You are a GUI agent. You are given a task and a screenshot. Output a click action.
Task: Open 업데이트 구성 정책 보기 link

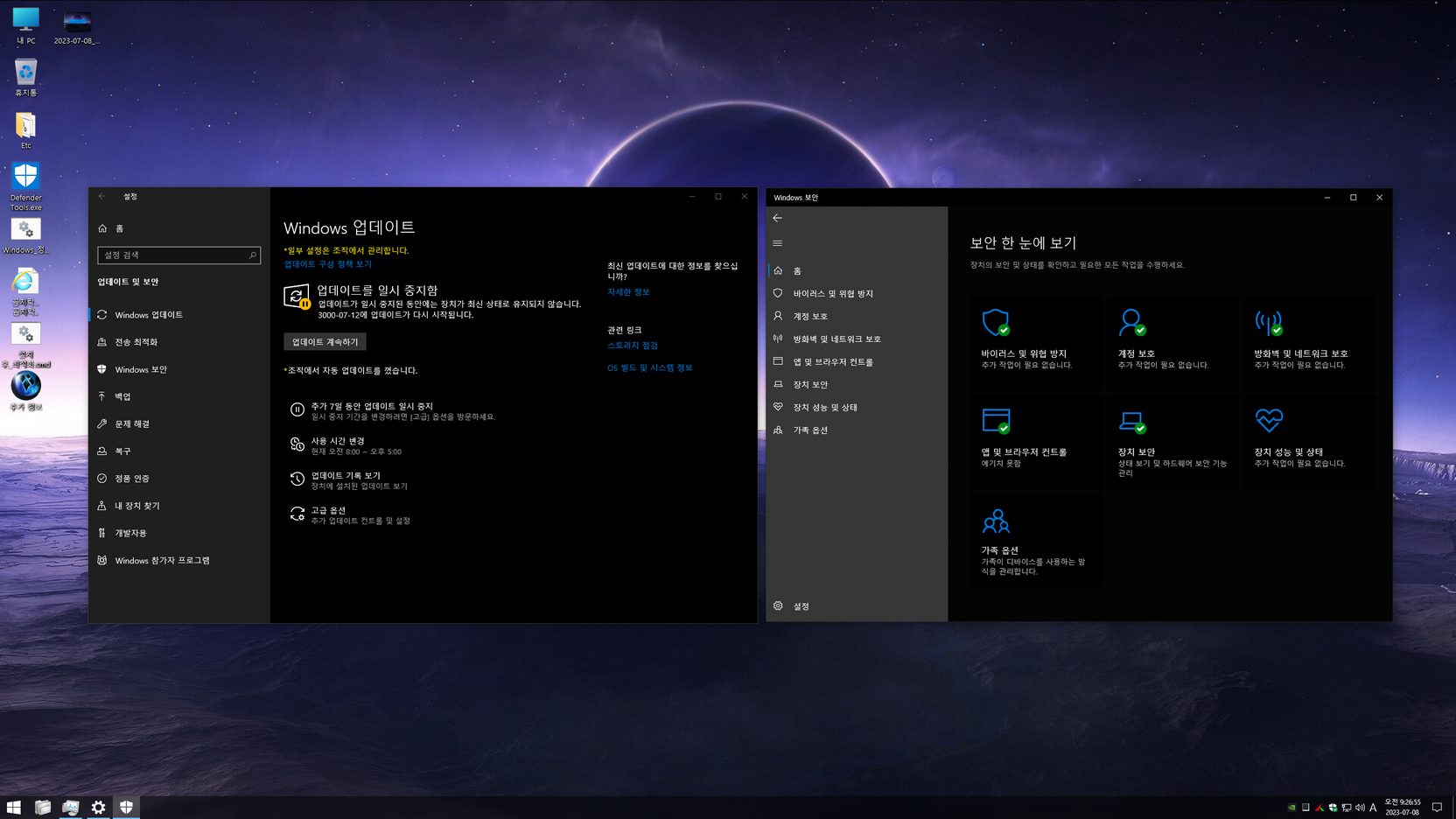point(327,263)
